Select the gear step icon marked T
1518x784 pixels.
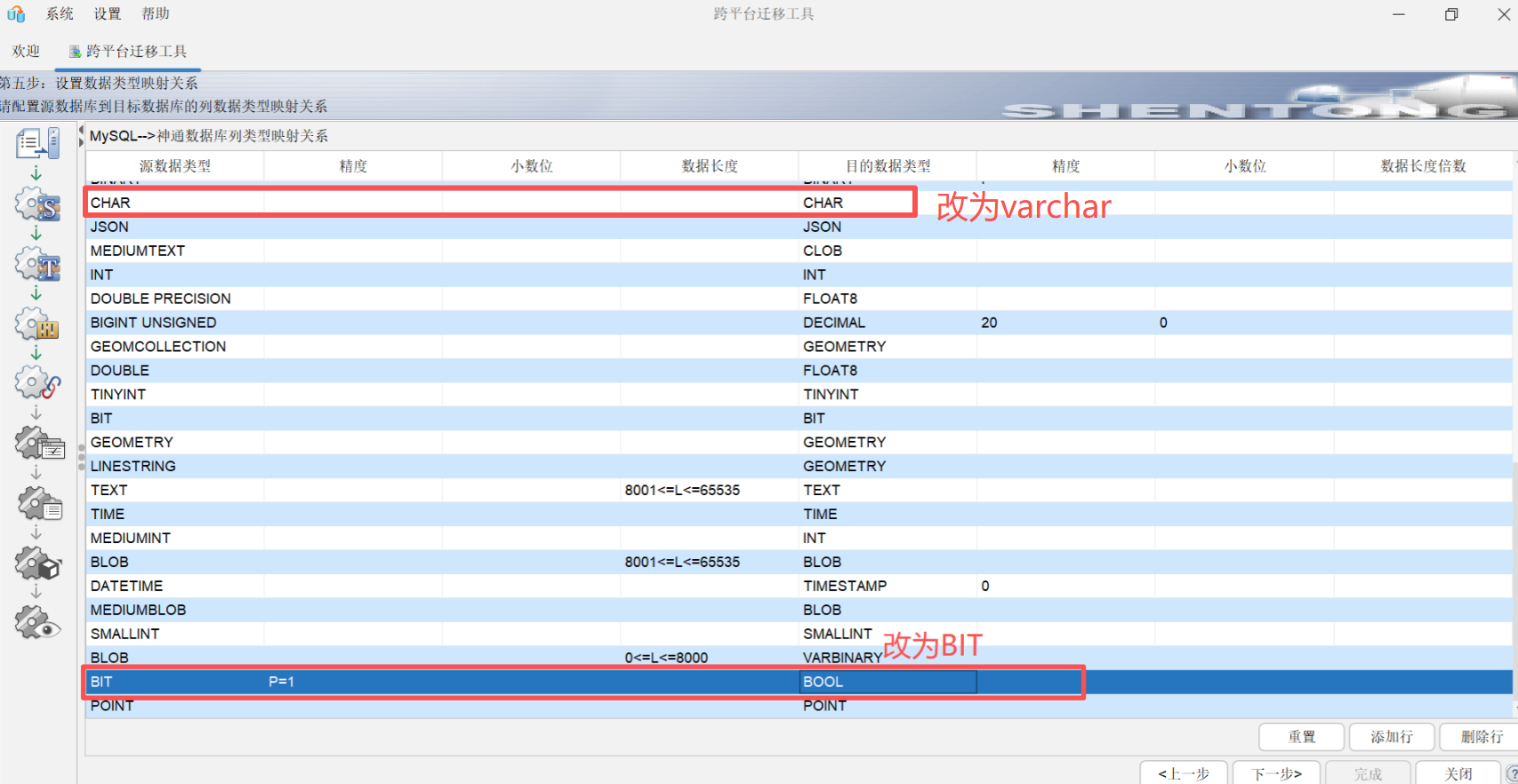pos(38,265)
